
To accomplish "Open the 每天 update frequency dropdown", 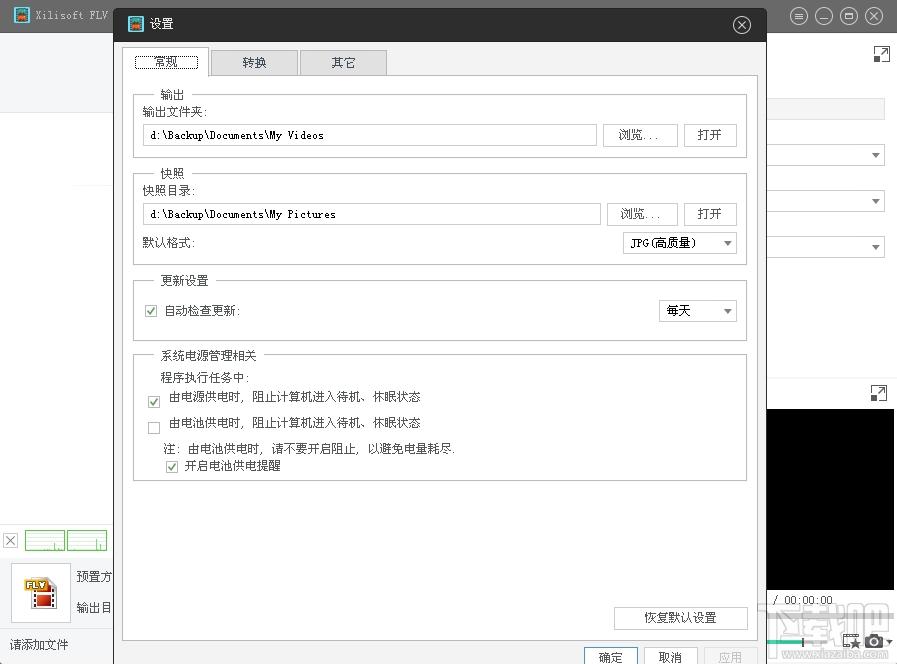I will pyautogui.click(x=697, y=311).
